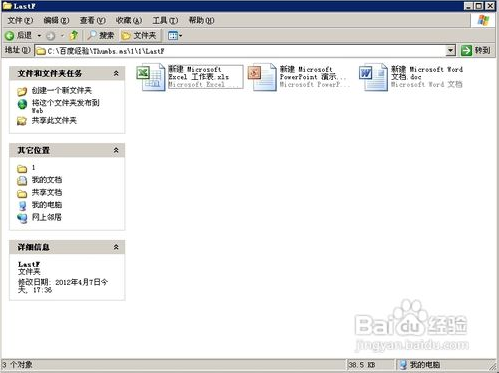The width and height of the screenshot is (499, 373).
Task: Select the Word .doc file icon
Action: [x=374, y=77]
